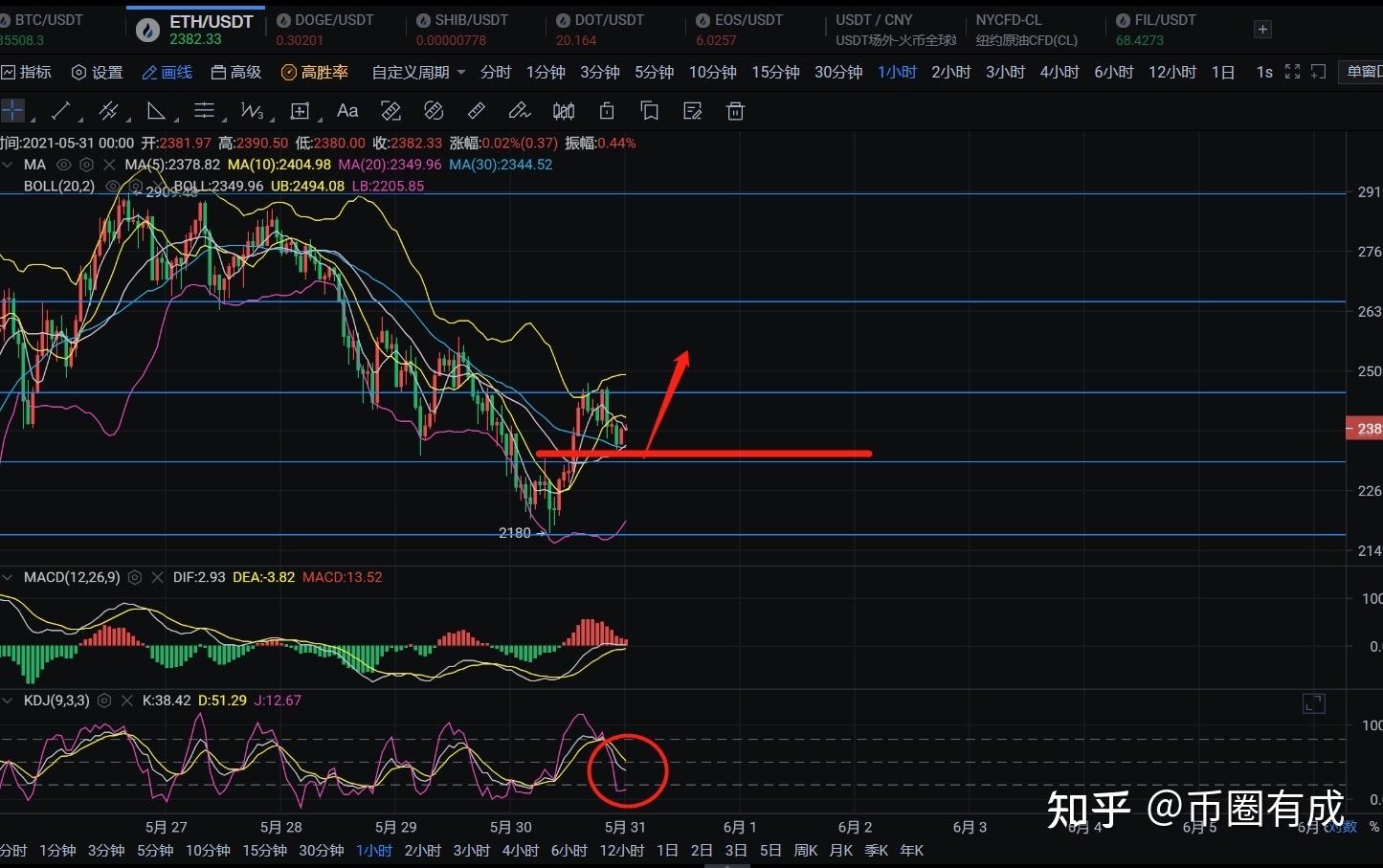Image resolution: width=1383 pixels, height=868 pixels.
Task: Select the freehand pencil drawing tool
Action: tap(520, 111)
